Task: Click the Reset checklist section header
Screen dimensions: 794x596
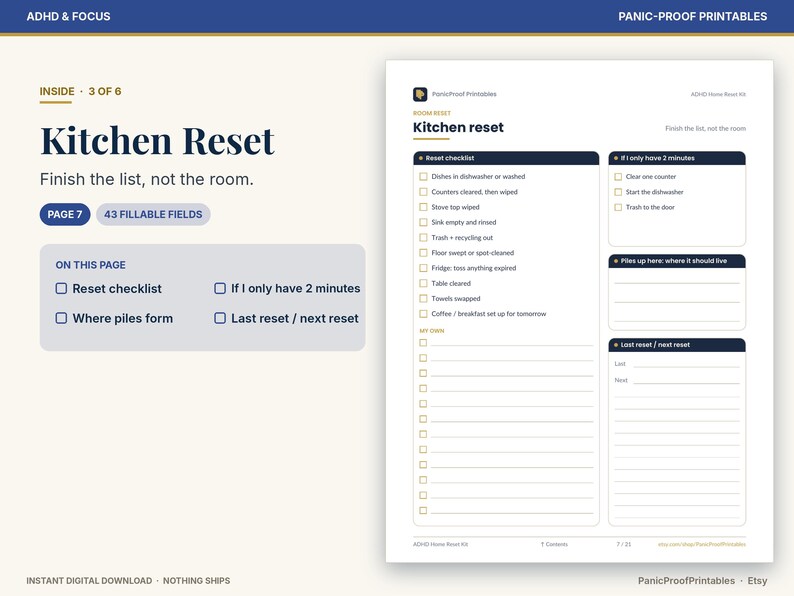Action: (x=506, y=158)
